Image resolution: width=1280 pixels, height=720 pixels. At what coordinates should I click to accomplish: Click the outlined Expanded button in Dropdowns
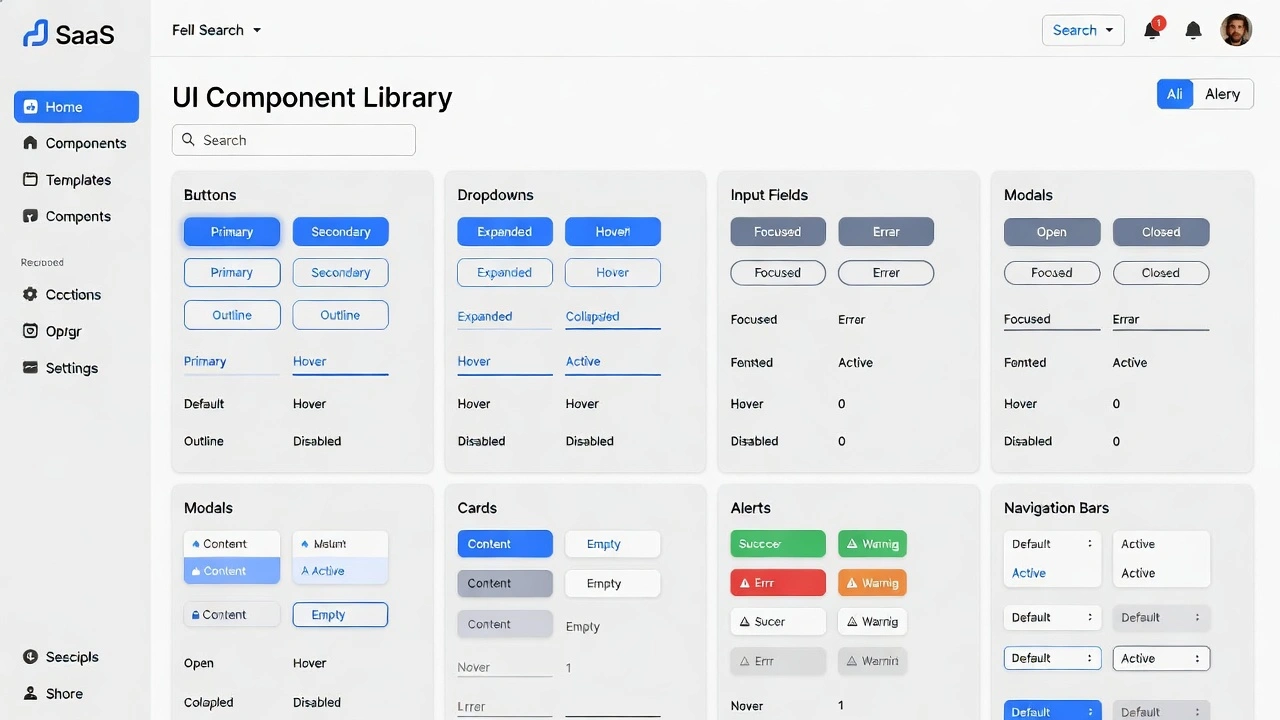505,272
